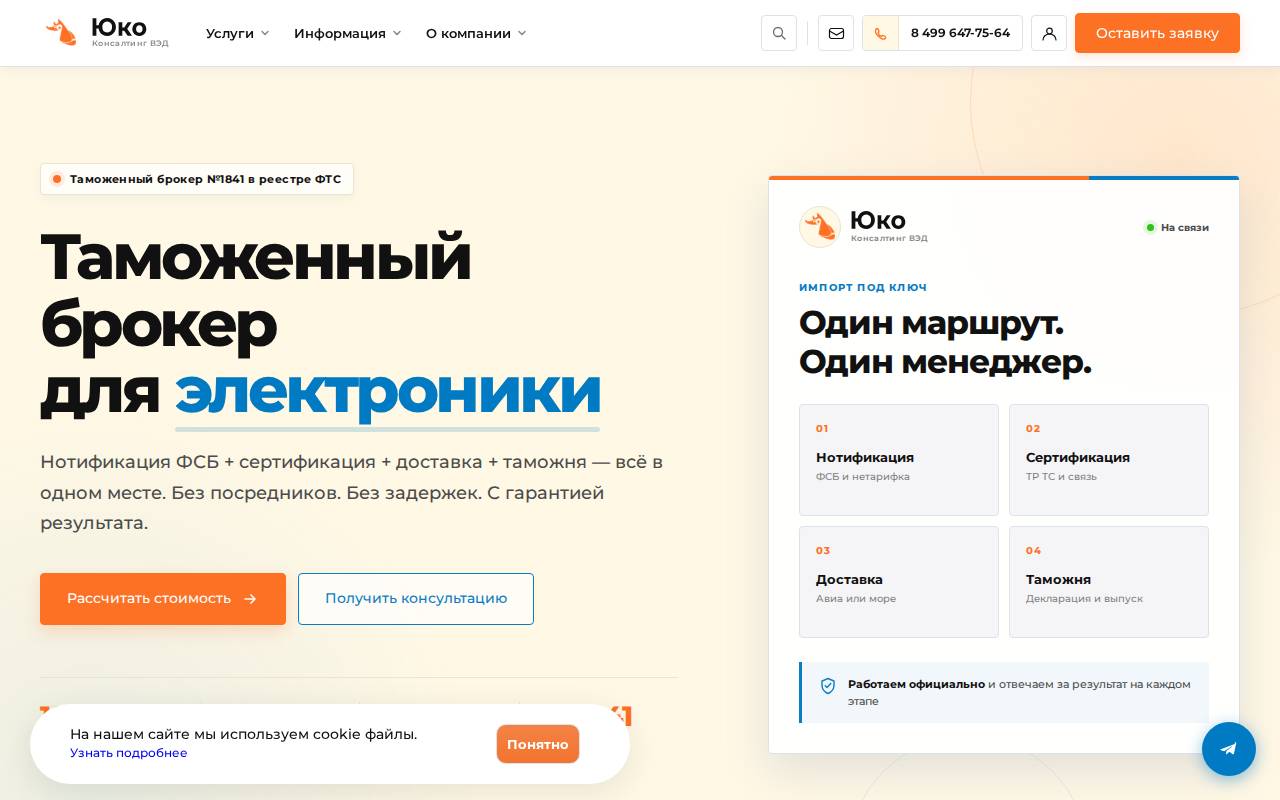Viewport: 1280px width, 800px height.
Task: Accept cookies with Понятно button
Action: [x=538, y=744]
